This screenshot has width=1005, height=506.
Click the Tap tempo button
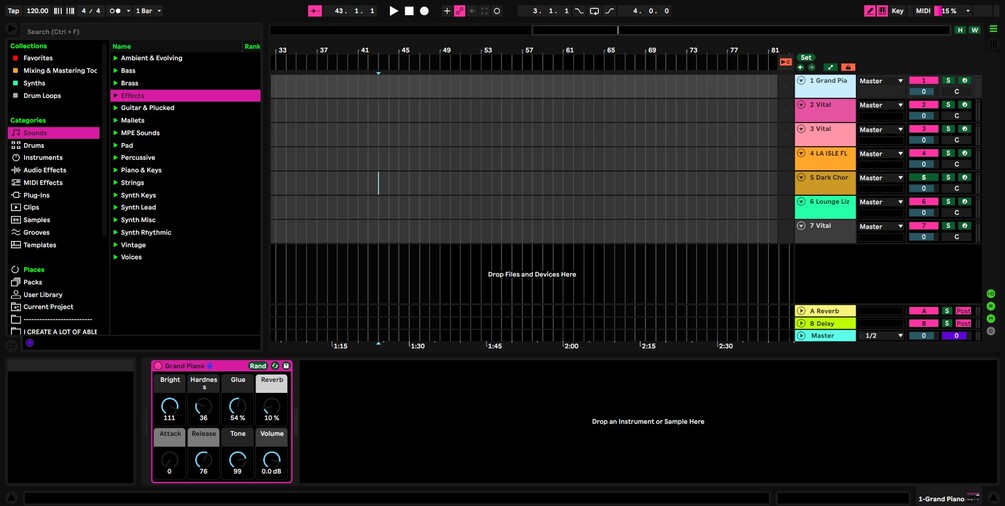click(13, 11)
